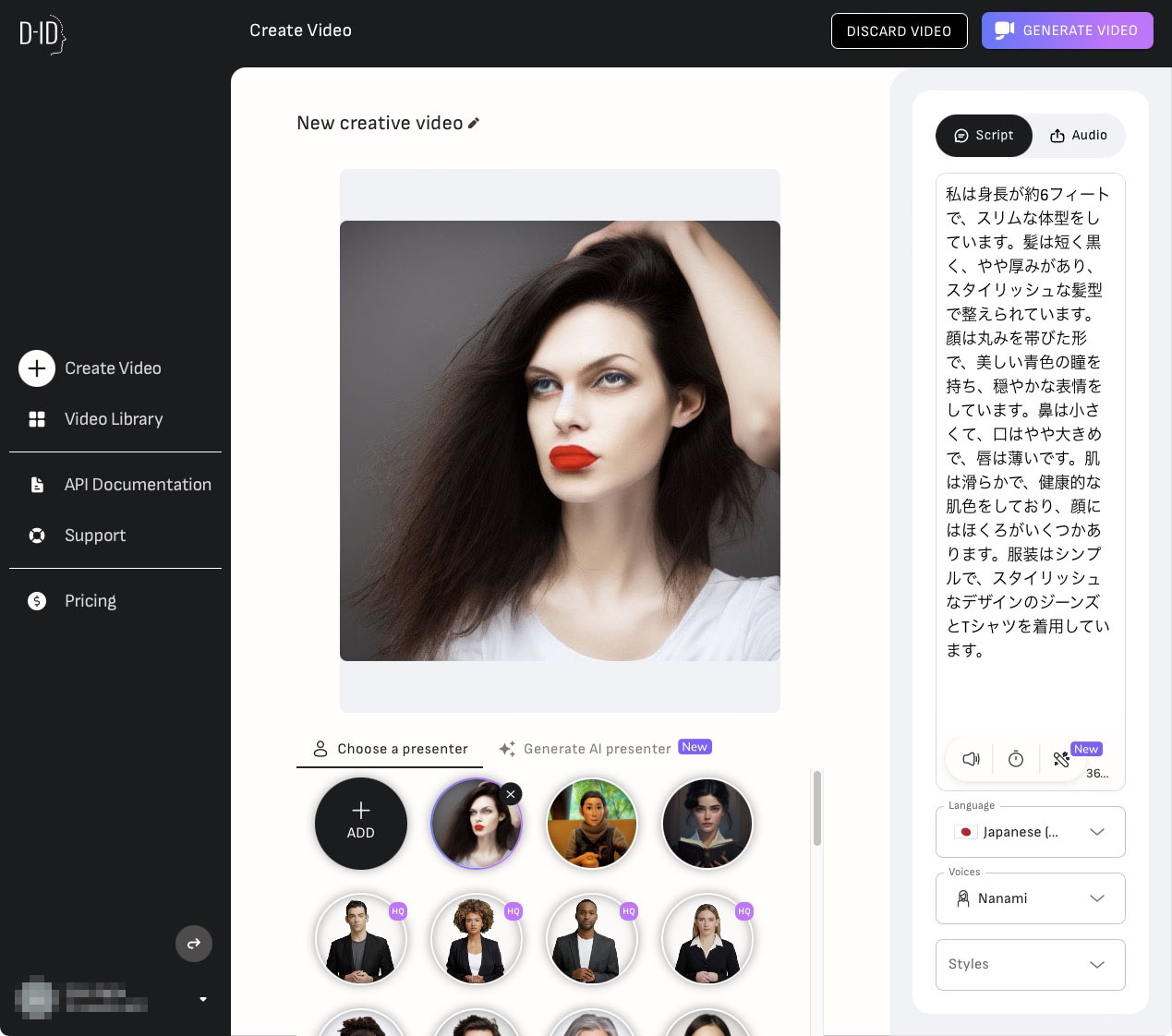Preview the script audio with the speaker icon
Image resolution: width=1172 pixels, height=1036 pixels.
(x=971, y=759)
